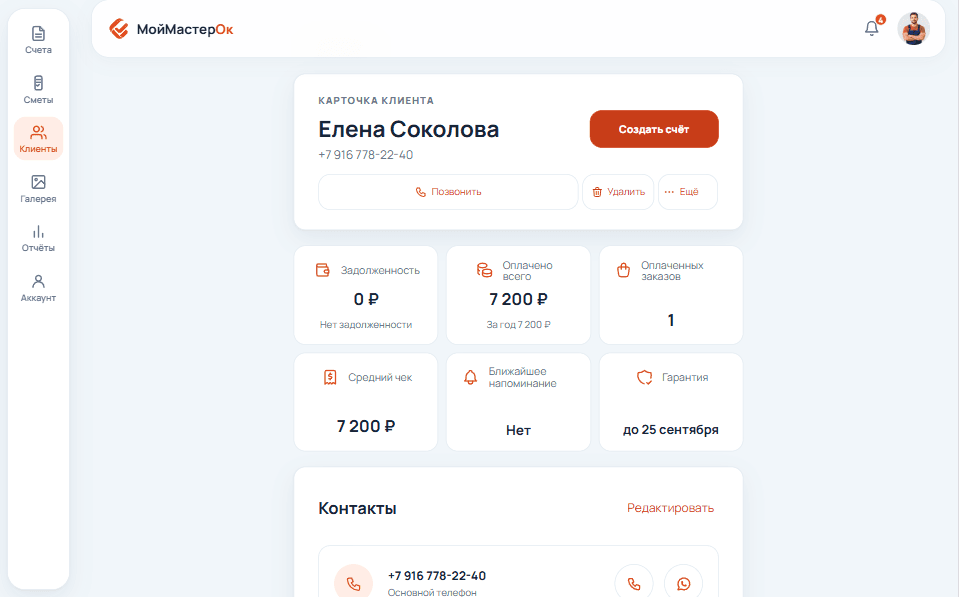Click the Нет reminder value
959x597 pixels.
[518, 430]
